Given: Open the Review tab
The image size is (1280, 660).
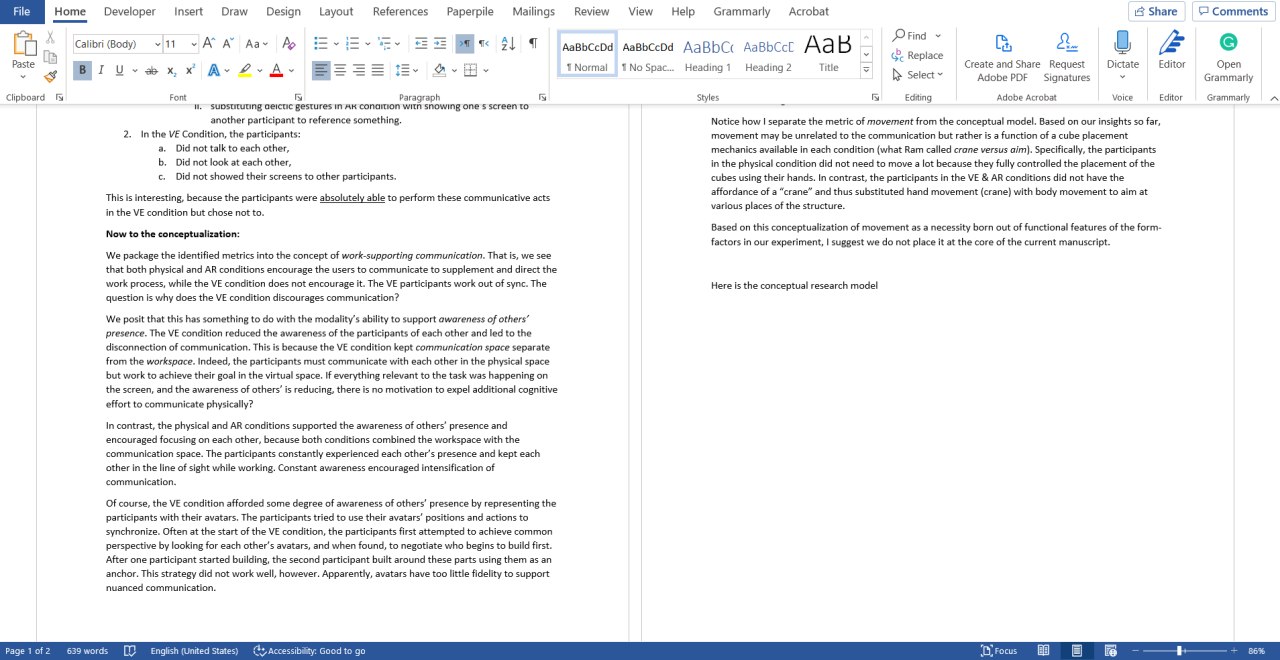Looking at the screenshot, I should 591,11.
